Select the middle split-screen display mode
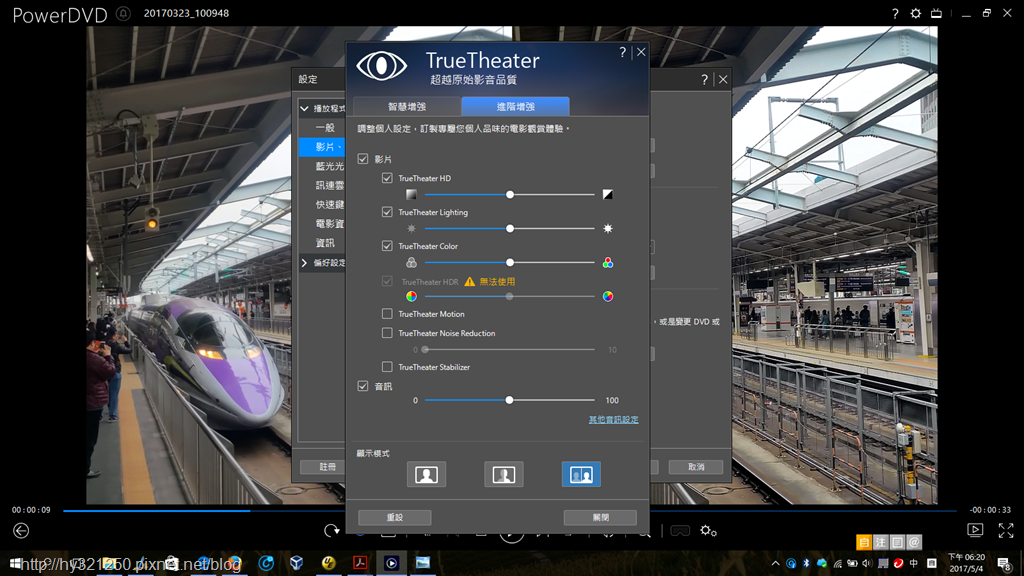 point(504,475)
